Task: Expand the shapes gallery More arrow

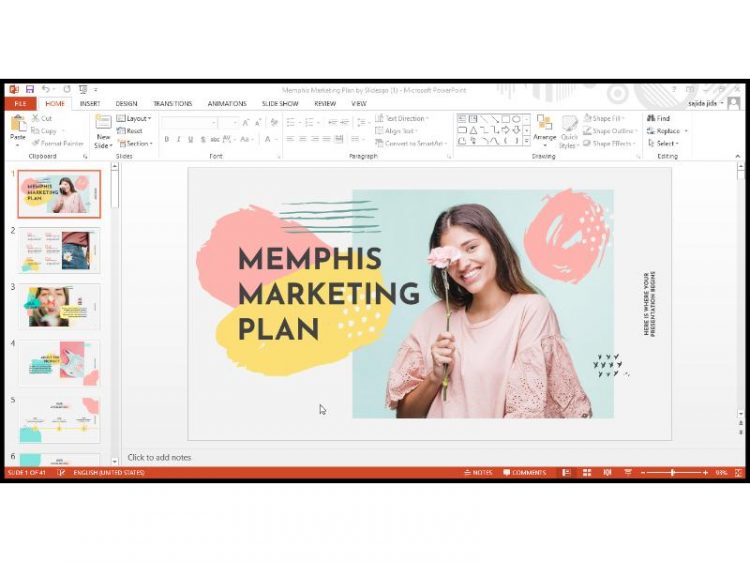Action: [526, 141]
